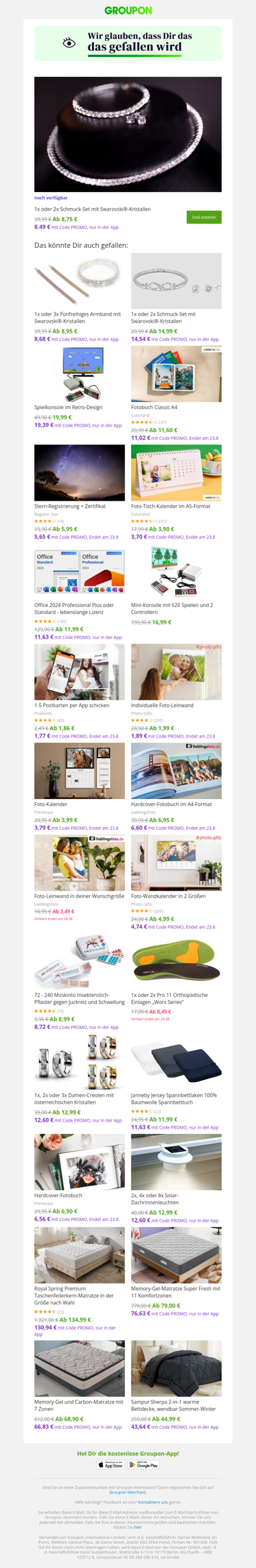Screen dimensions: 256x1568
Task: Open the retro game console product image
Action: (79, 374)
